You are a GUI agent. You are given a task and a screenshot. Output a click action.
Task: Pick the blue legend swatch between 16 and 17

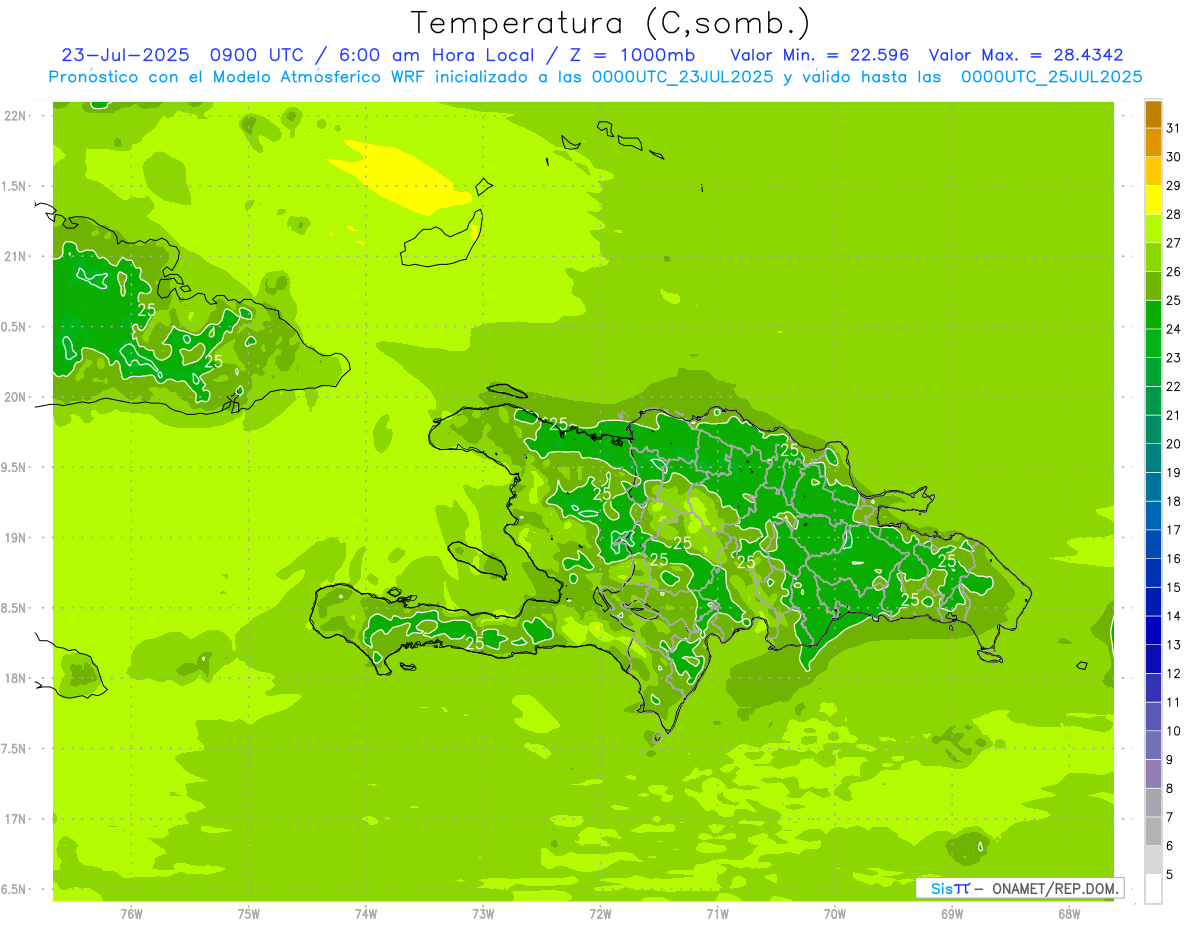click(x=1153, y=544)
